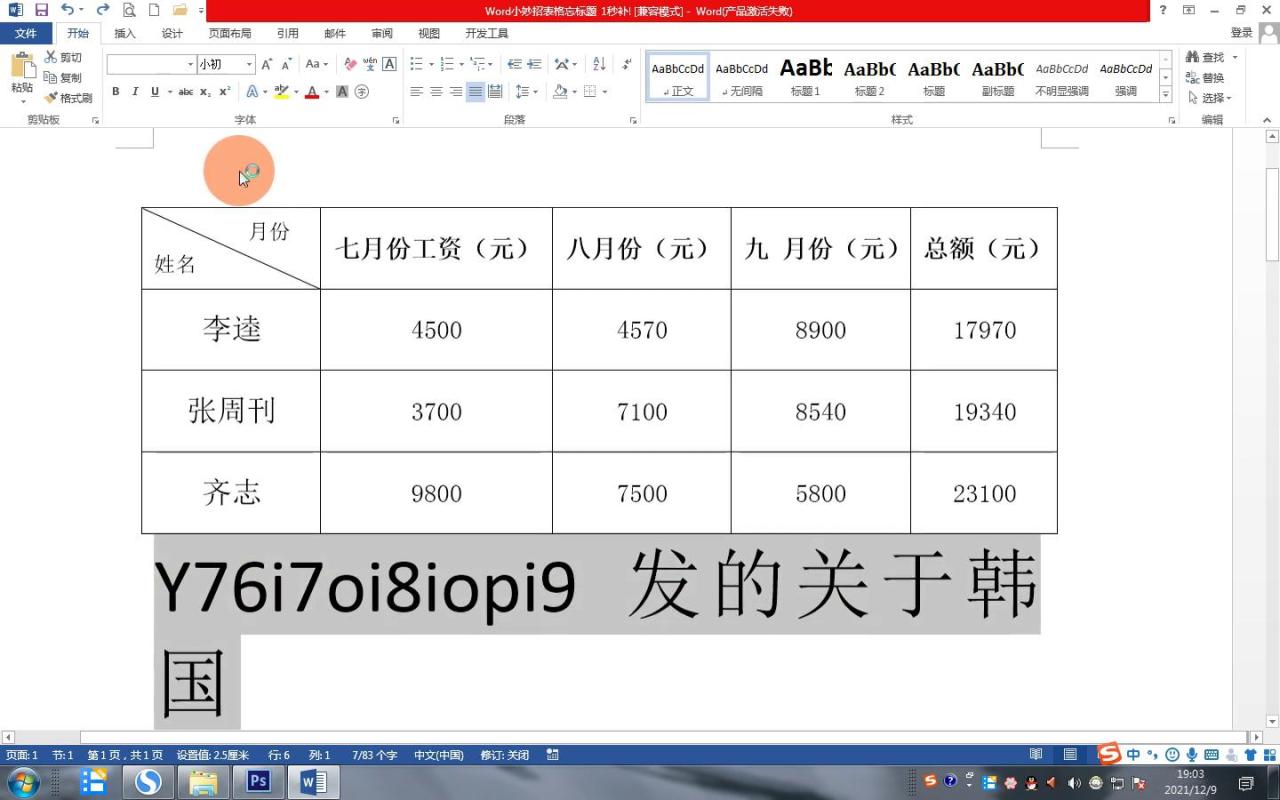The image size is (1280, 800).
Task: Open the Sort dialog icon
Action: (597, 63)
